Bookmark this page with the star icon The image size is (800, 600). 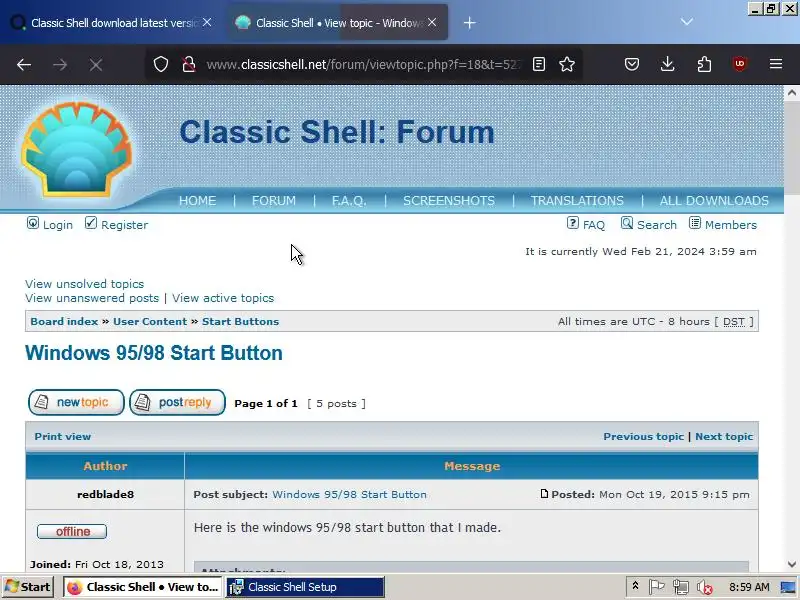567,64
